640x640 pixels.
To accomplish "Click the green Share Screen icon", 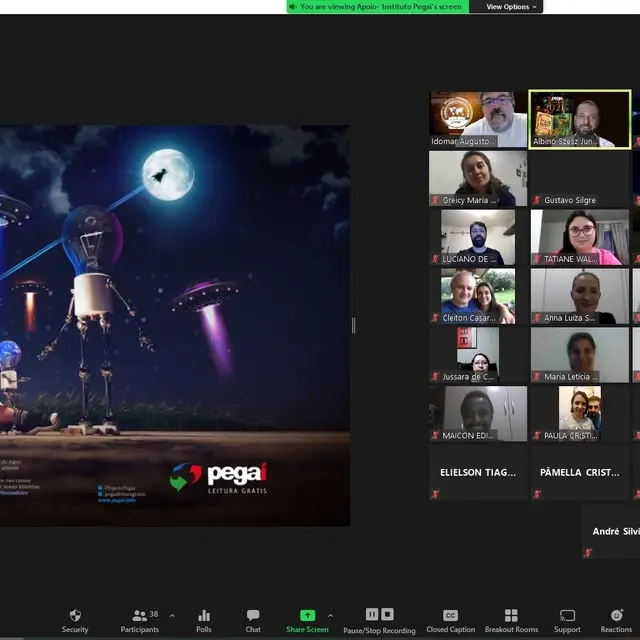I will (307, 616).
